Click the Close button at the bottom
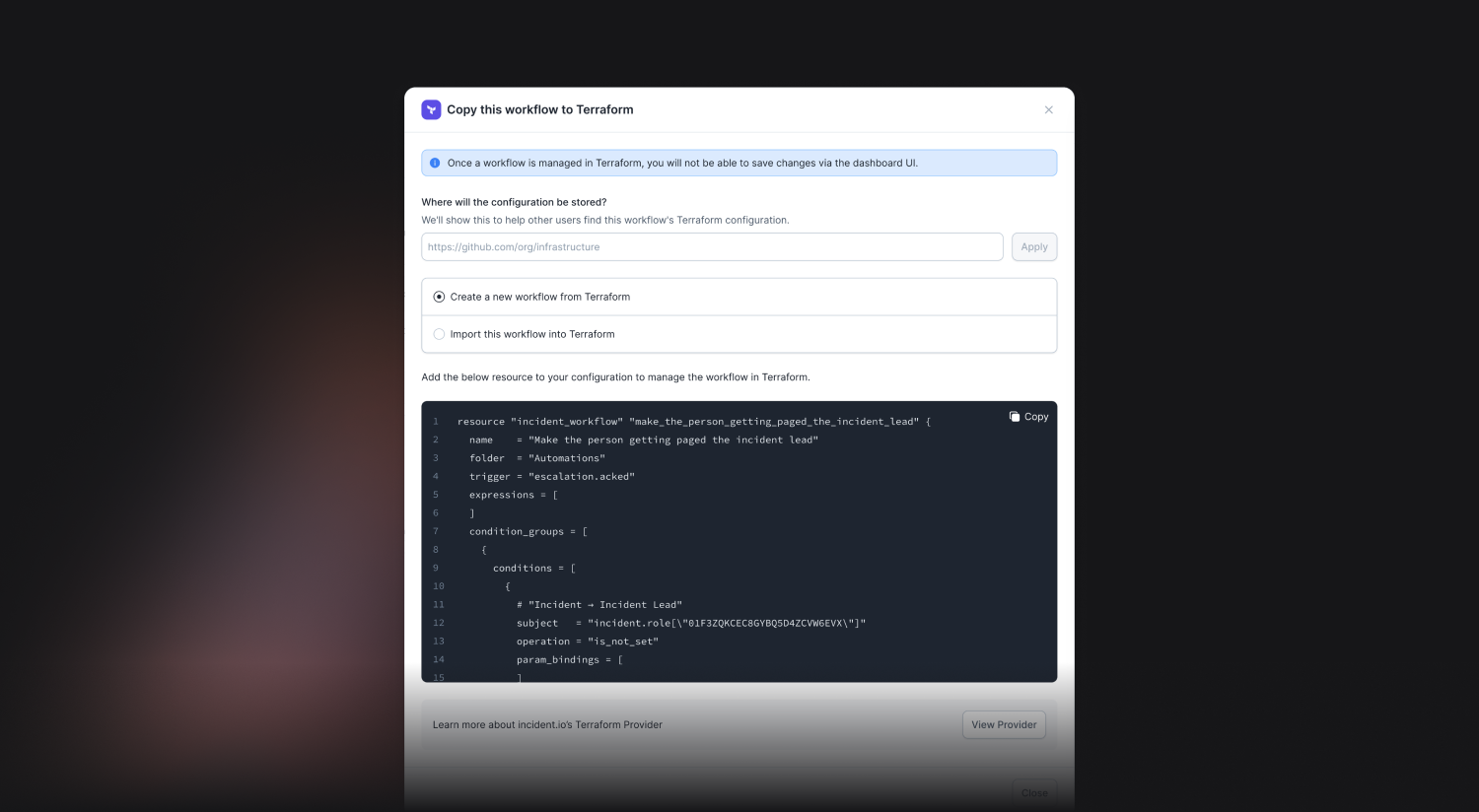The height and width of the screenshot is (812, 1479). [1033, 792]
